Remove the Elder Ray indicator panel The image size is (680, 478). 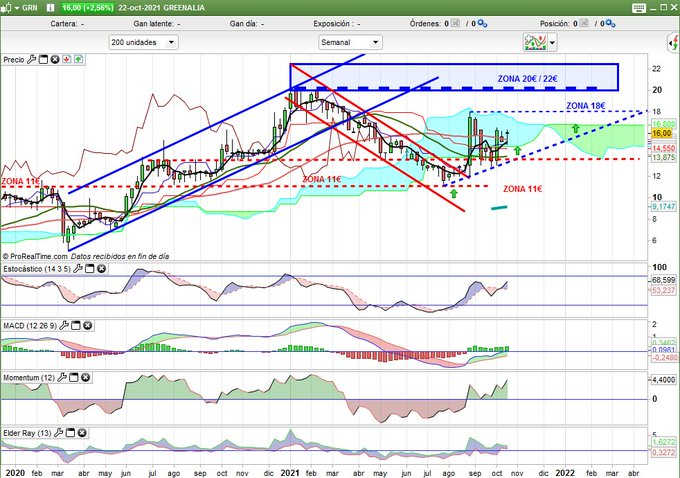pyautogui.click(x=82, y=432)
